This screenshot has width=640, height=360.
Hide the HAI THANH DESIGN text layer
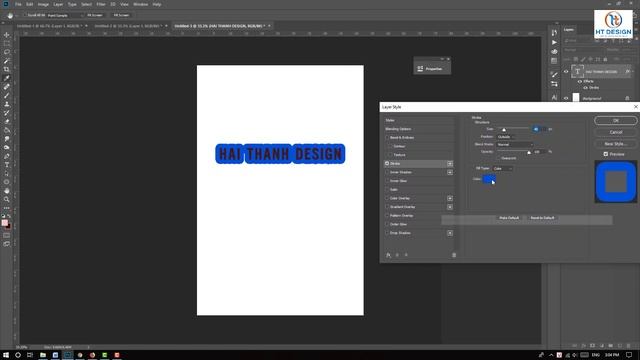click(566, 71)
